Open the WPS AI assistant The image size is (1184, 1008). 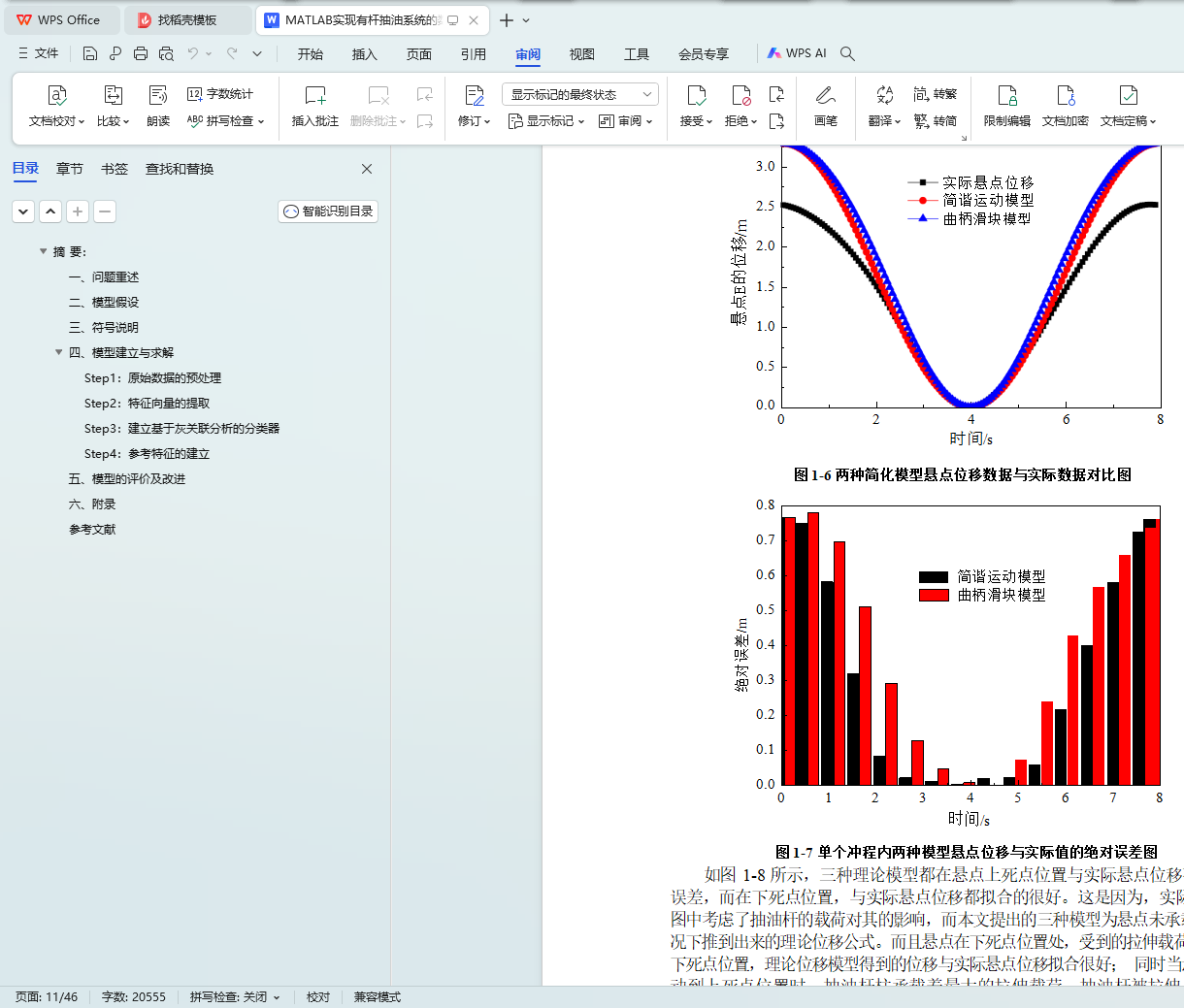coord(797,53)
